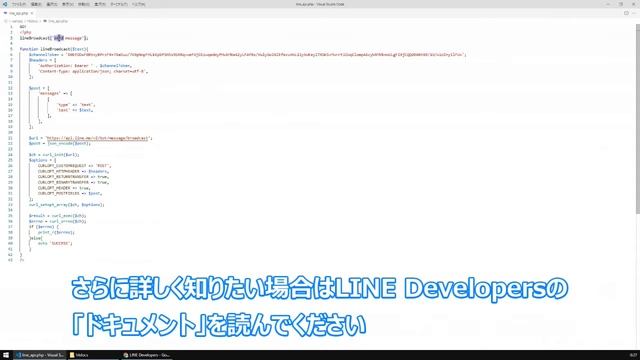Click the 'text' => $text line

(75, 110)
